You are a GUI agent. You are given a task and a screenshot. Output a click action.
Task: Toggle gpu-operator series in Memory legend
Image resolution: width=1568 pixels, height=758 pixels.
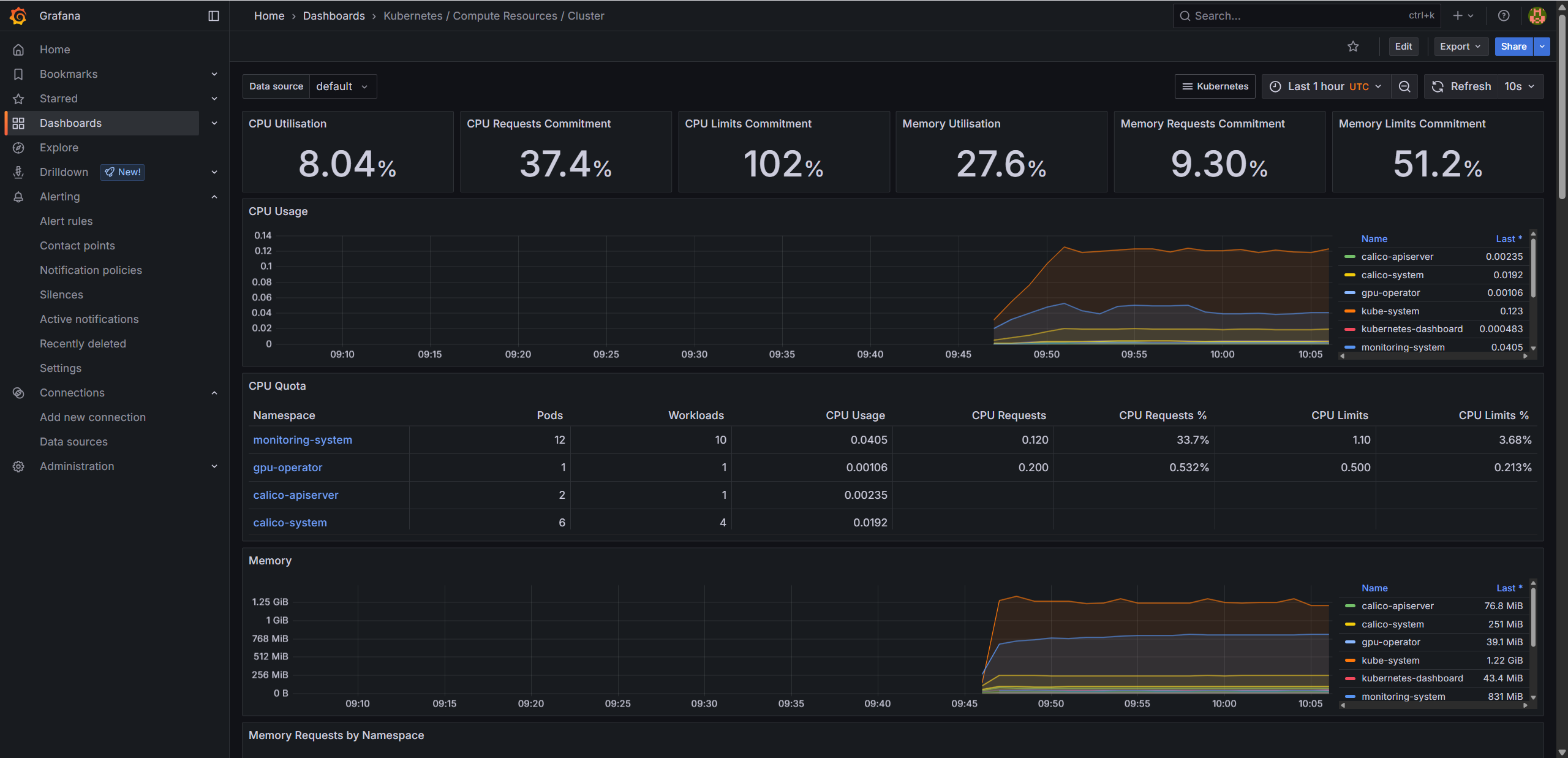coord(1391,642)
